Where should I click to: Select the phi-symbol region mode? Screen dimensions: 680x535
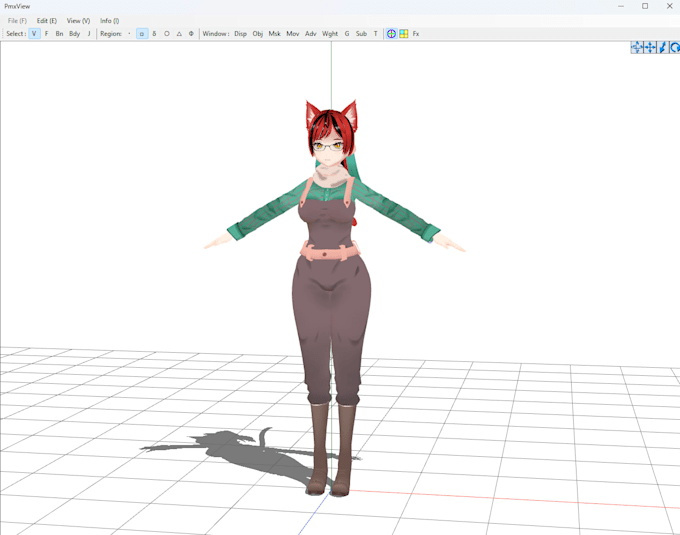coord(191,34)
